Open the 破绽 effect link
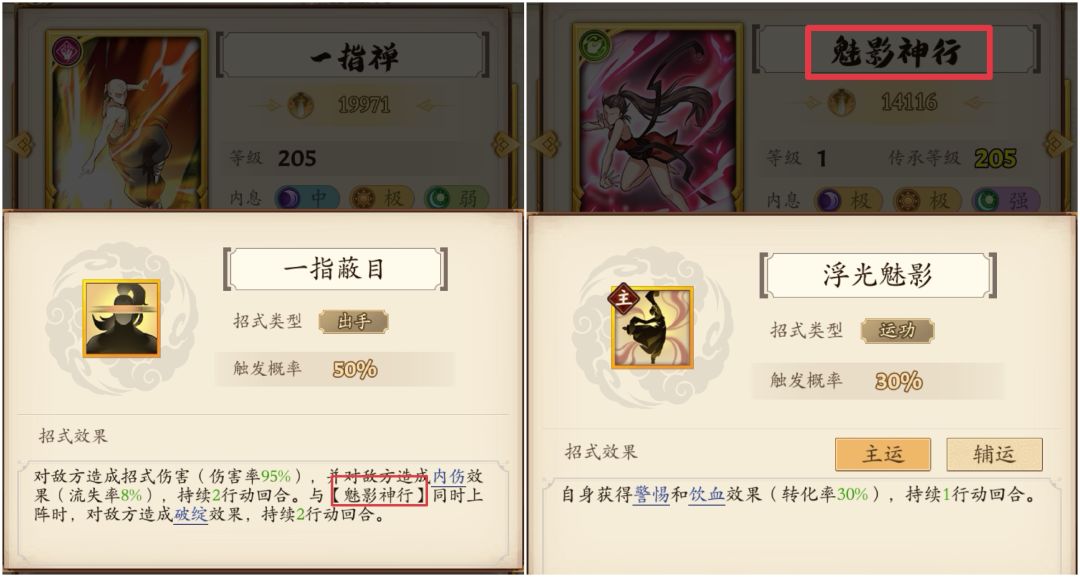The width and height of the screenshot is (1080, 577). click(x=191, y=514)
